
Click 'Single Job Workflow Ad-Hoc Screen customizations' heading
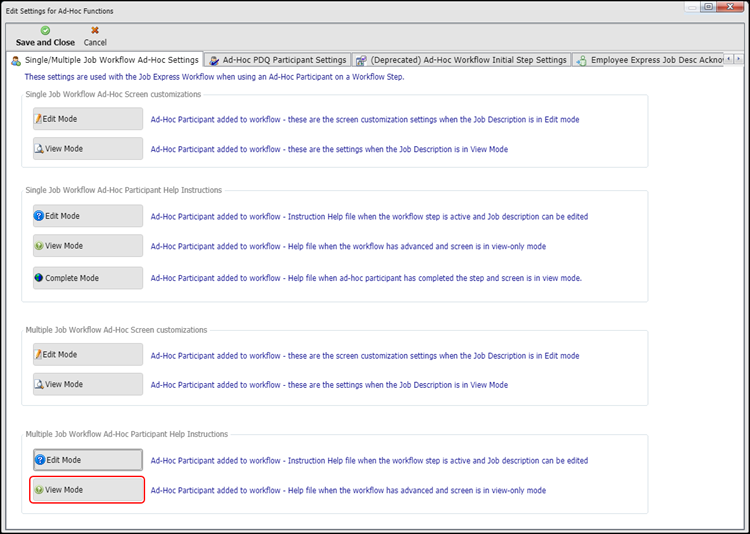coord(113,94)
